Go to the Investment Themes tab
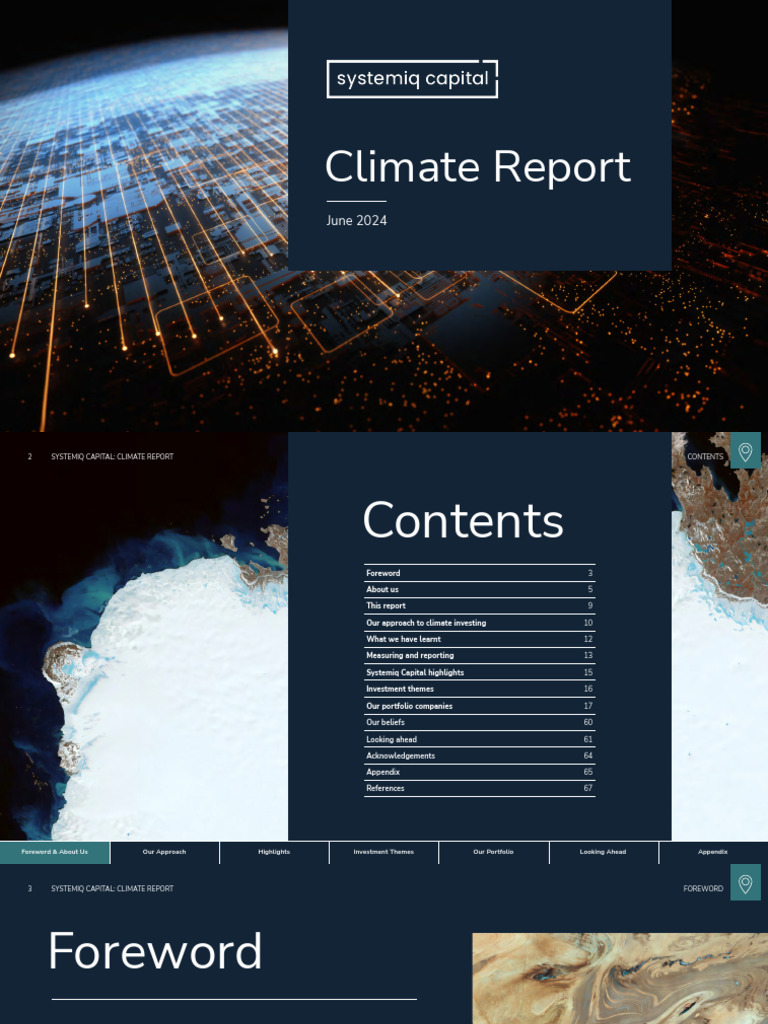The width and height of the screenshot is (768, 1024). [384, 852]
